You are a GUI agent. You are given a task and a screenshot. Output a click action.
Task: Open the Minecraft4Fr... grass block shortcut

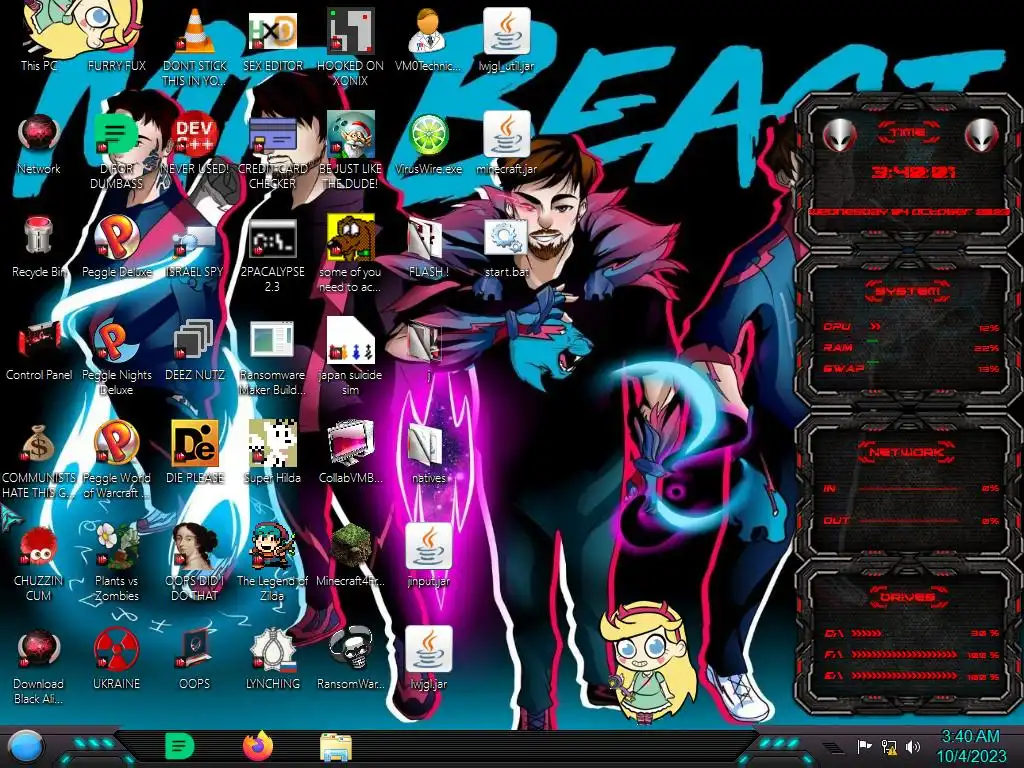click(350, 546)
